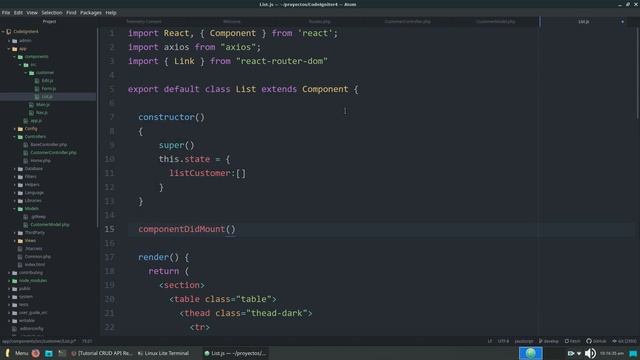This screenshot has height=360, width=640.
Task: Click the Fetch status bar button
Action: (x=572, y=341)
